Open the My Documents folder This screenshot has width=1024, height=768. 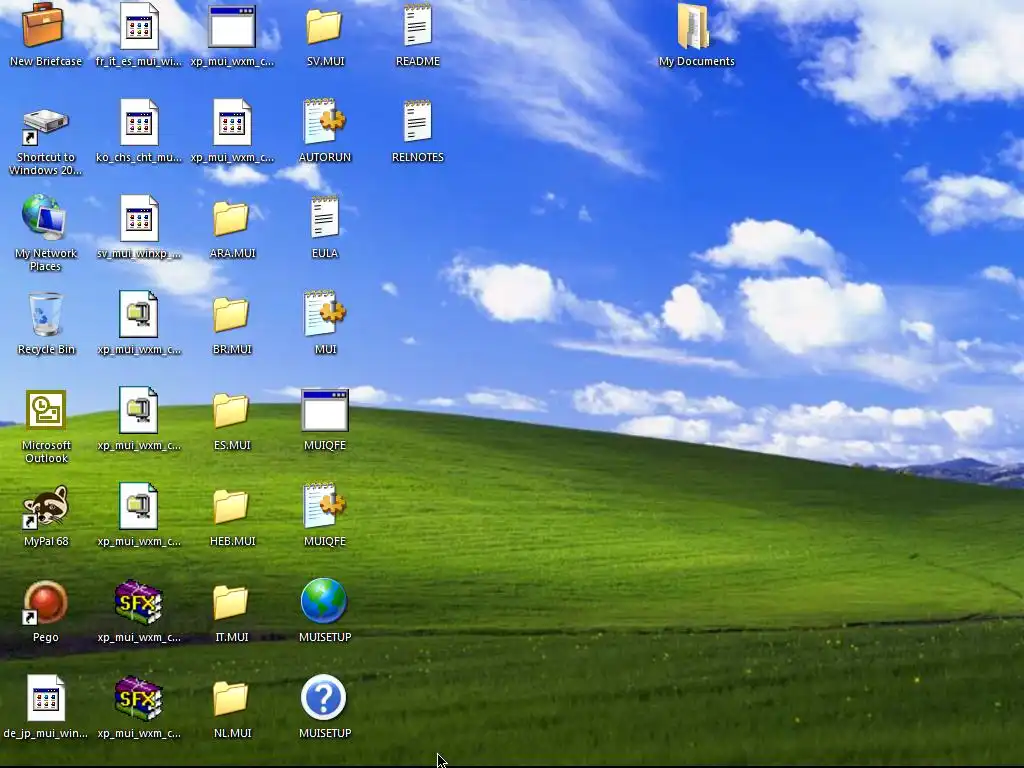(x=694, y=26)
